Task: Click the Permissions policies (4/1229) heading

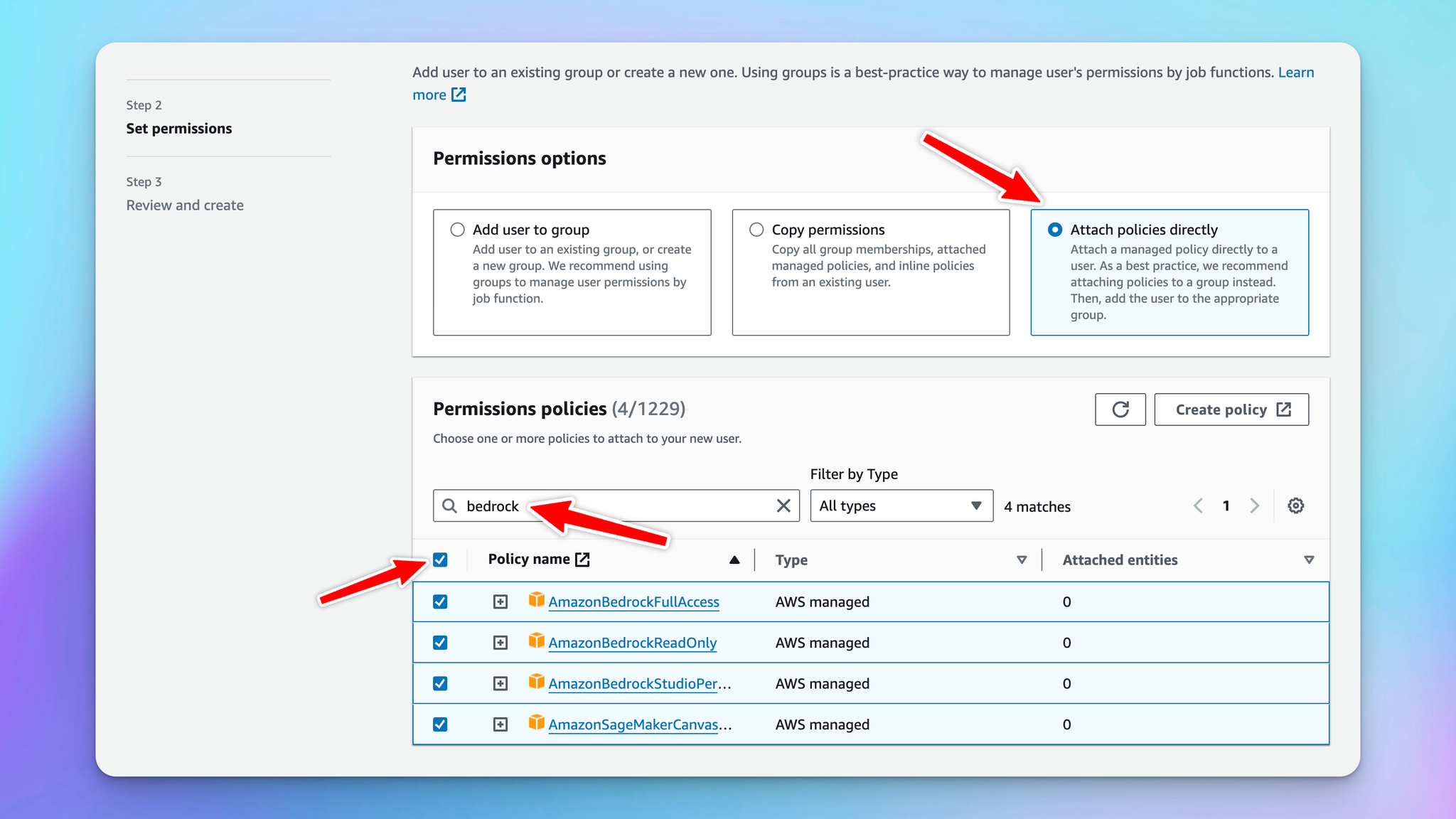Action: click(560, 409)
